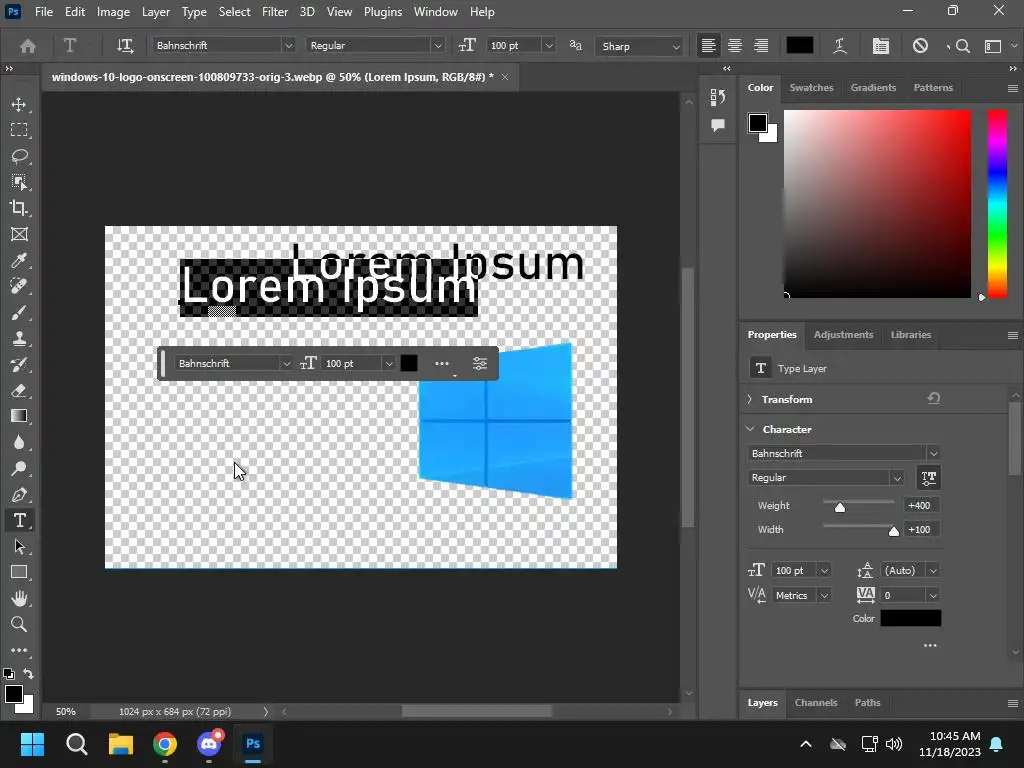The height and width of the screenshot is (768, 1024).
Task: Enable right align text
Action: click(x=761, y=46)
